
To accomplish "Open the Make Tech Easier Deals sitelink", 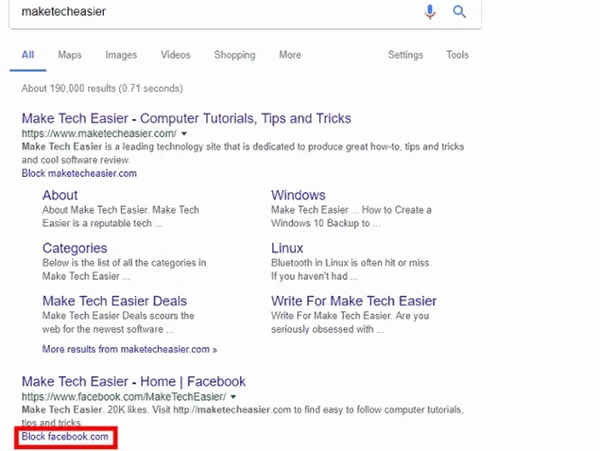I will [114, 301].
